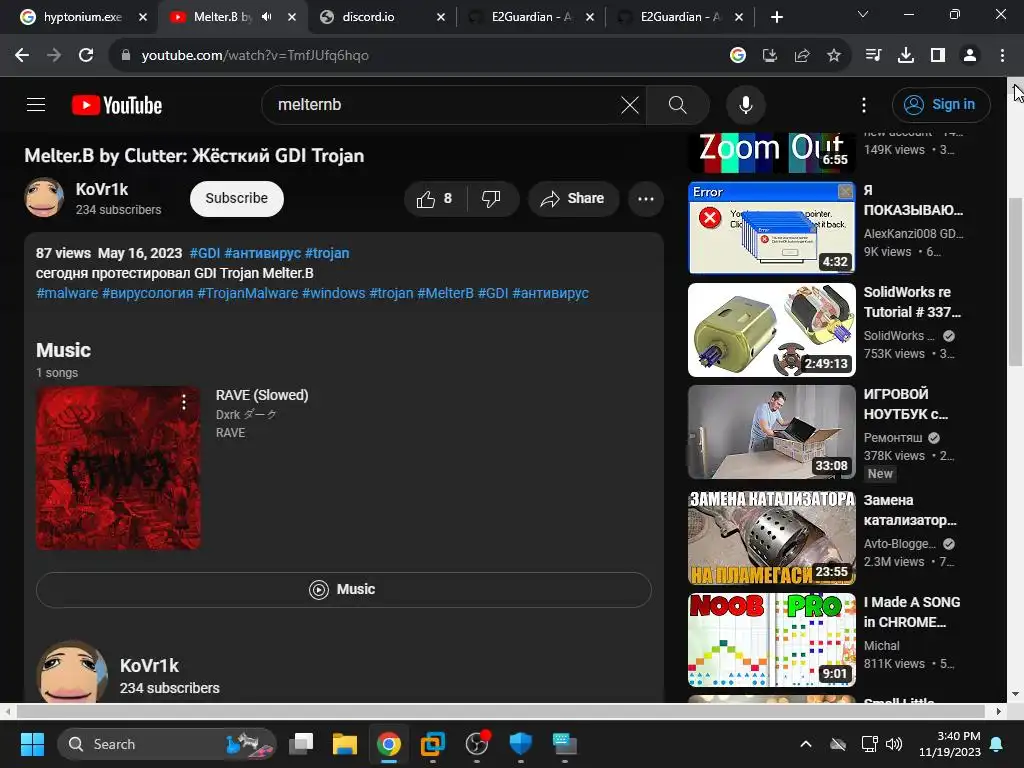
Task: Switch to second E2Guardian tab
Action: (x=681, y=17)
